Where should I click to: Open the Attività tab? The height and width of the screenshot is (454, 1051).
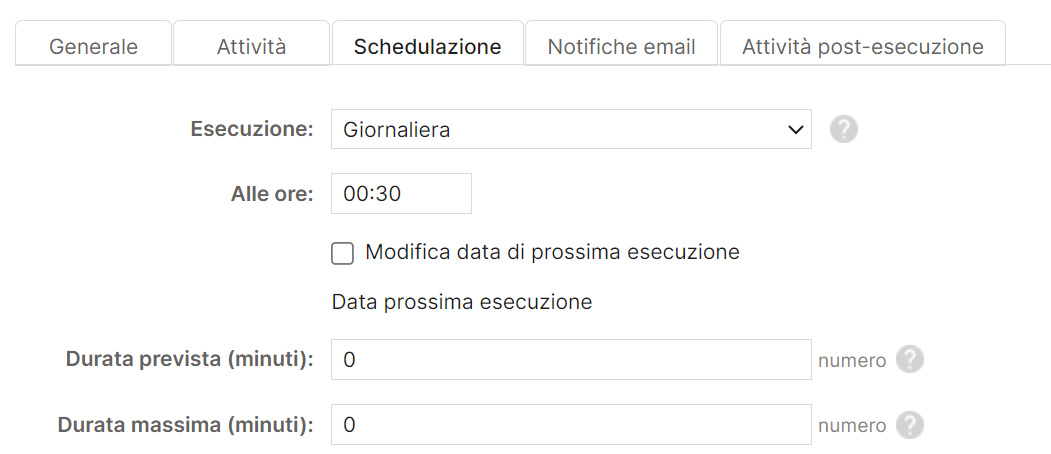tap(251, 46)
